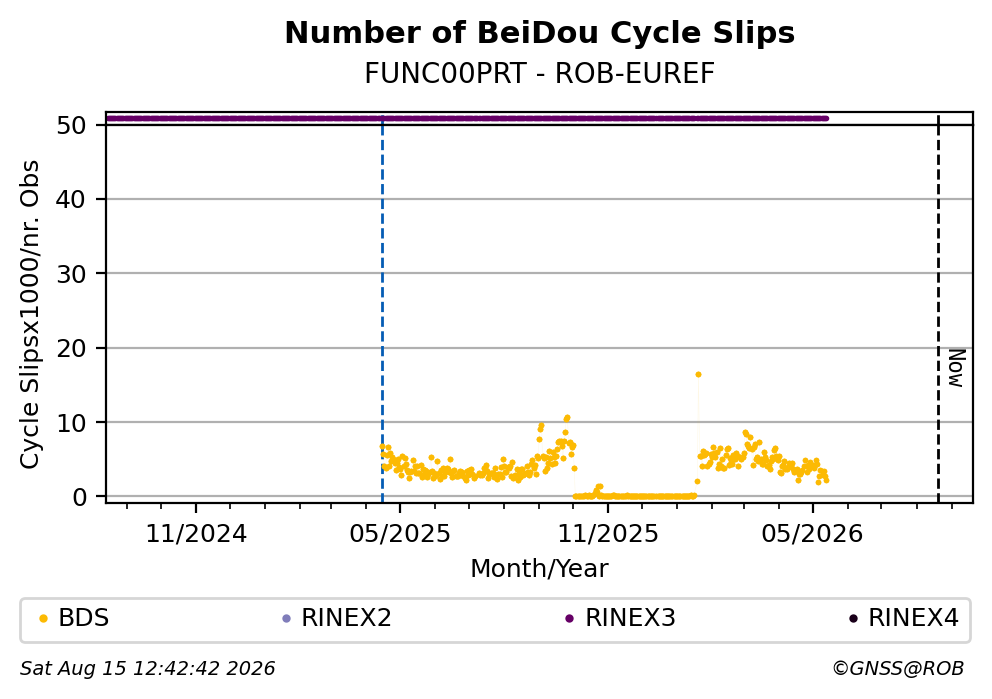
Task: Click the 05/2026 x-axis tick label
Action: (x=812, y=535)
